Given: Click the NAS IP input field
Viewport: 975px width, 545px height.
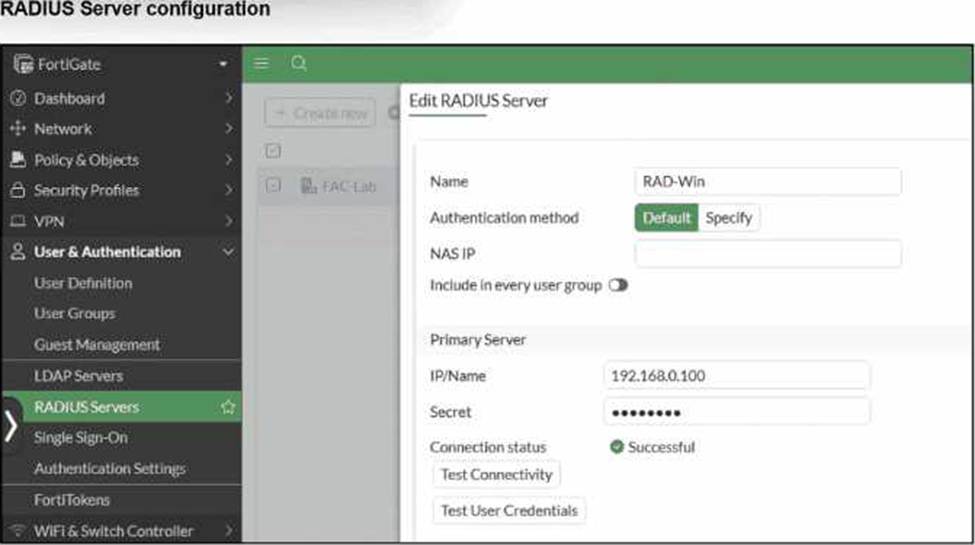Looking at the screenshot, I should click(x=767, y=254).
